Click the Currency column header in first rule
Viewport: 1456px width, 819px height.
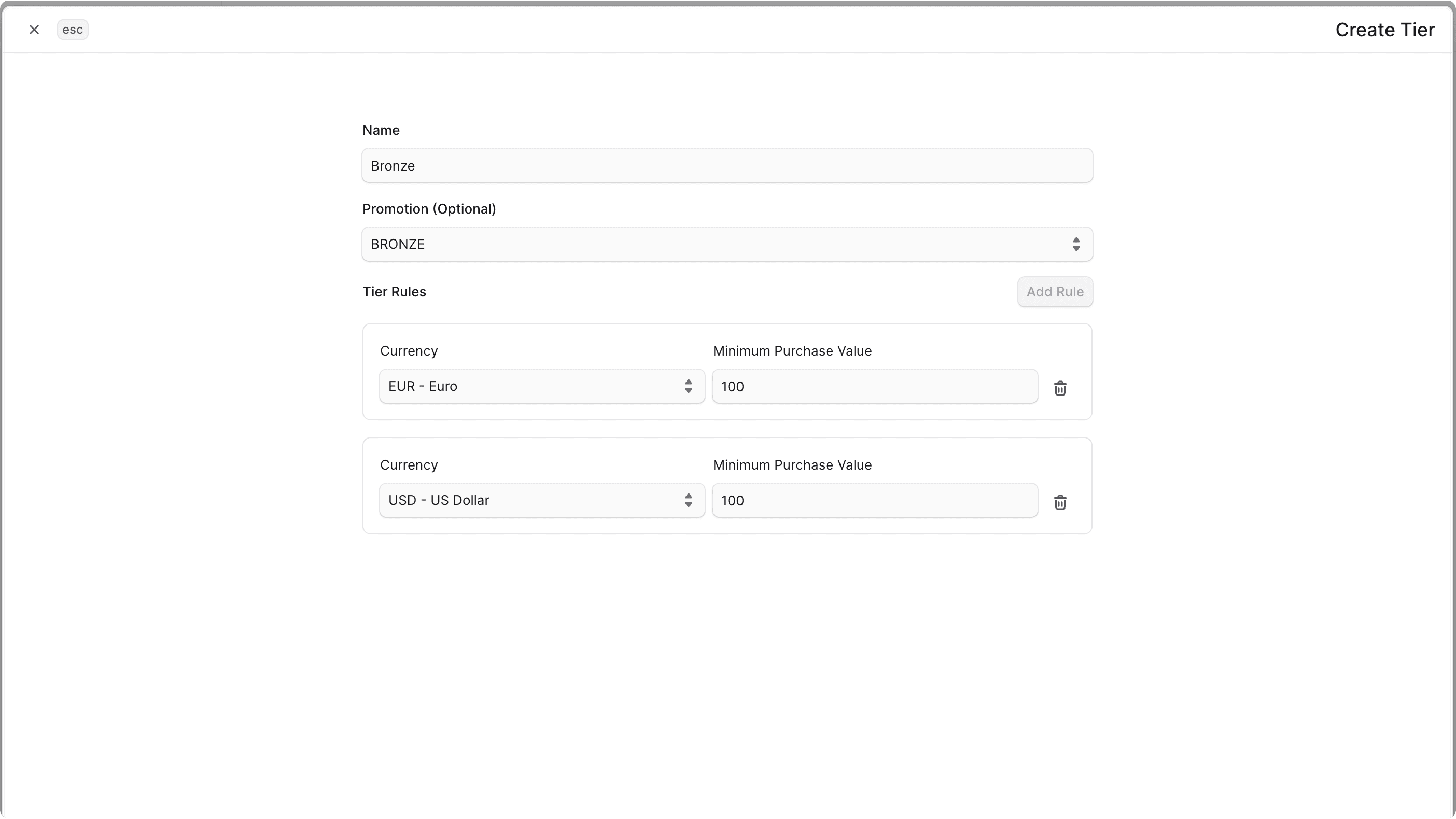[x=409, y=350]
